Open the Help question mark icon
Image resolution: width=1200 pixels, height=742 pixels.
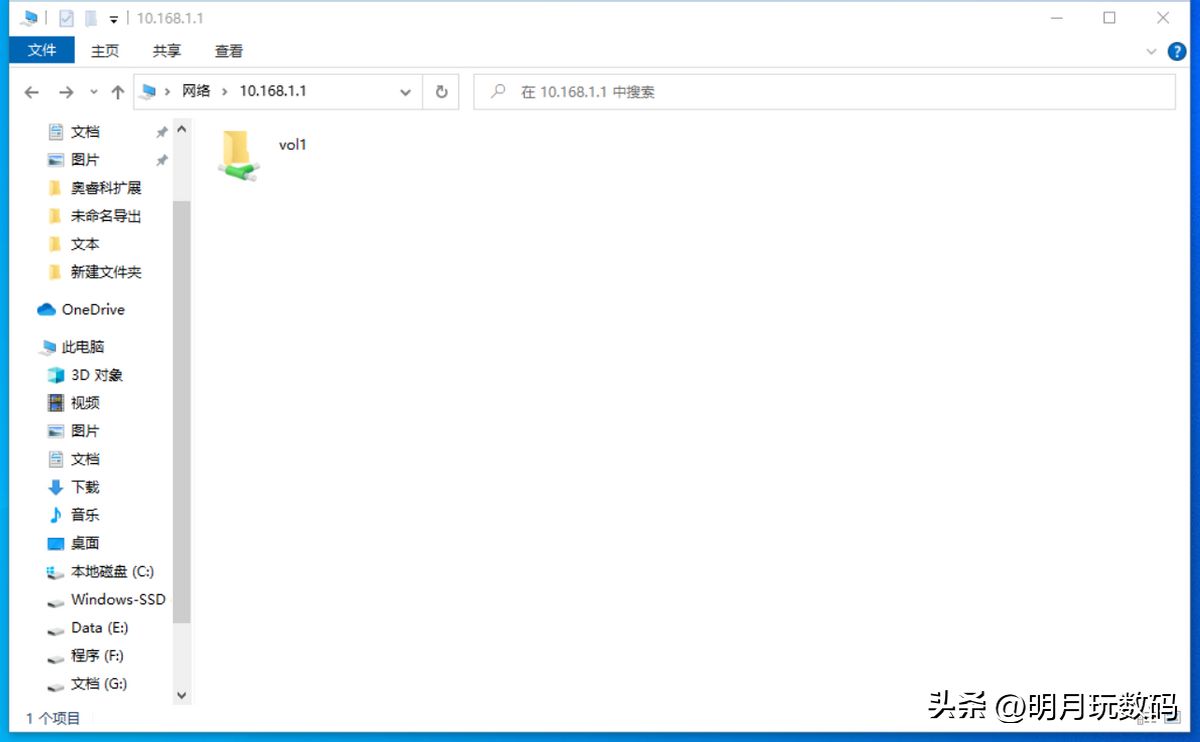[x=1177, y=51]
